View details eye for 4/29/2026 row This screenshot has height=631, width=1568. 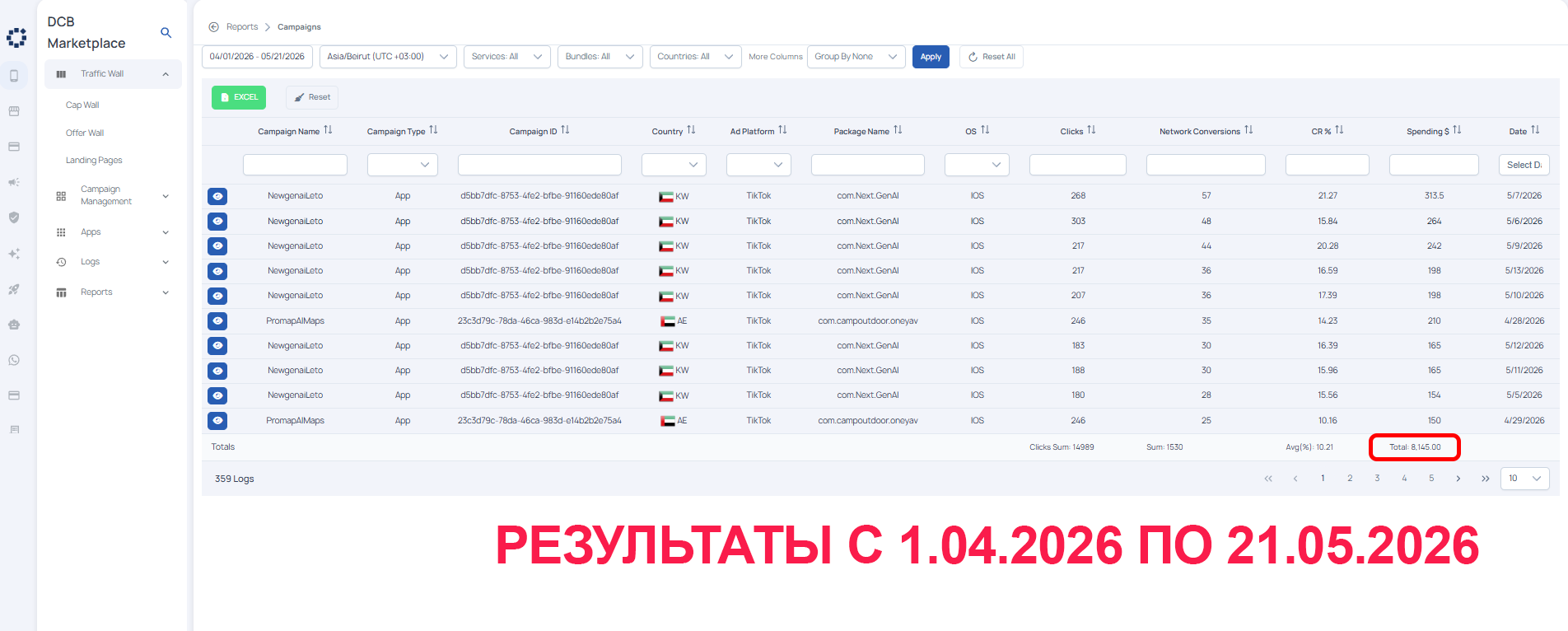coord(217,421)
